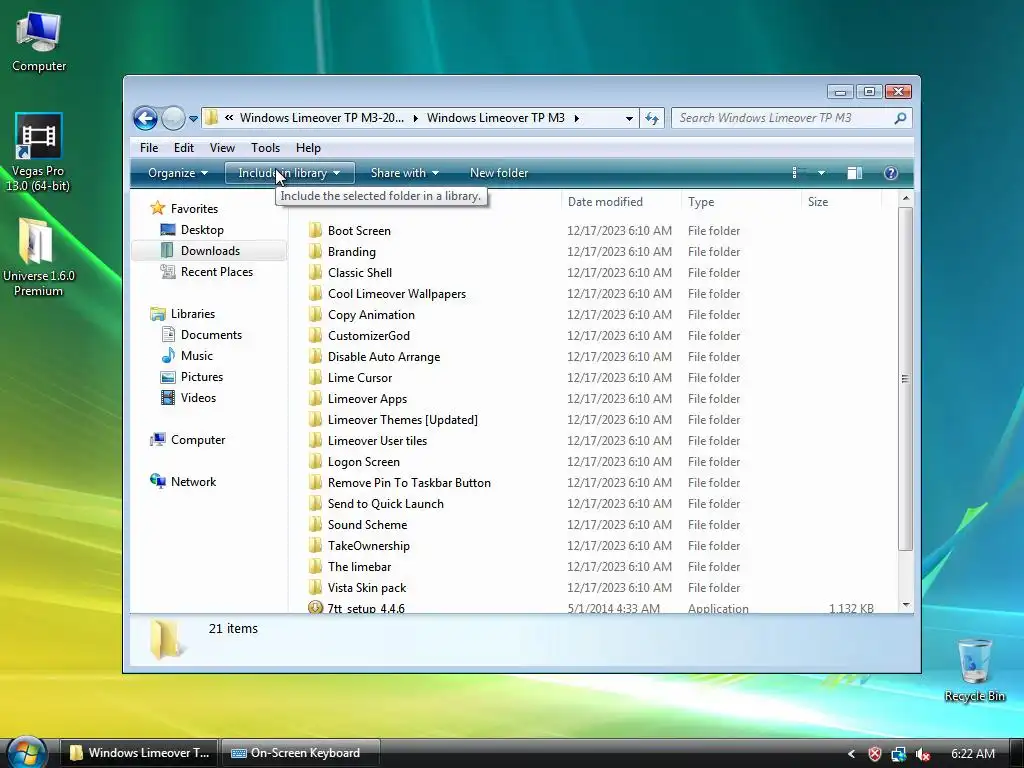1024x768 pixels.
Task: Change your view icon in toolbar
Action: click(795, 173)
